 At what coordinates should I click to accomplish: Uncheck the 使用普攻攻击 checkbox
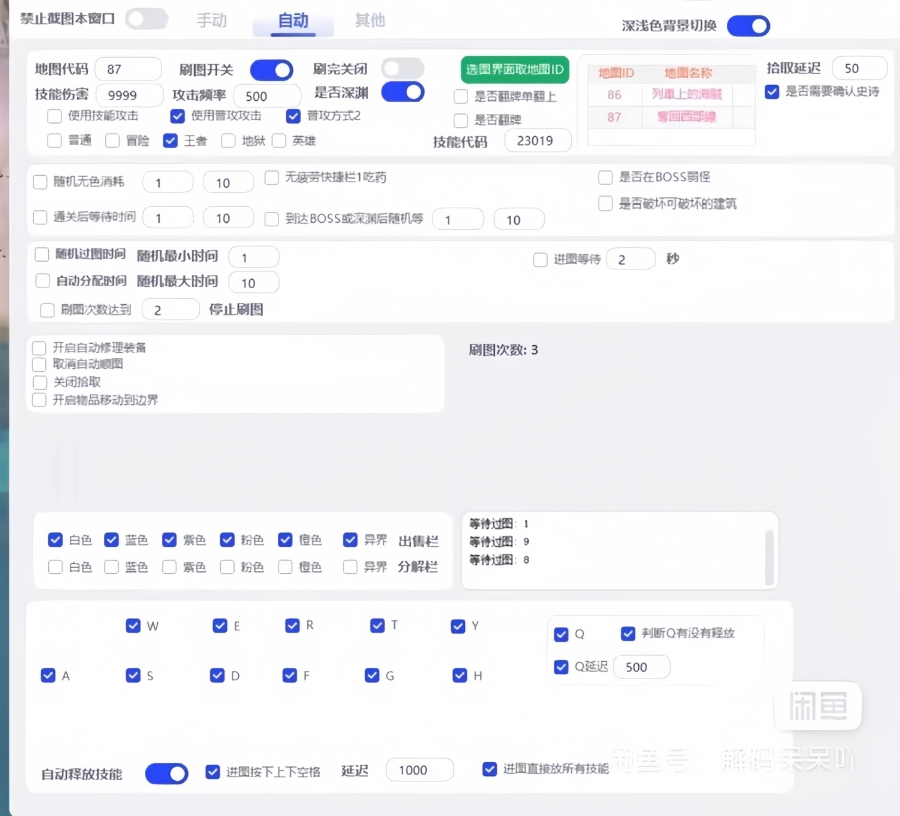point(177,116)
